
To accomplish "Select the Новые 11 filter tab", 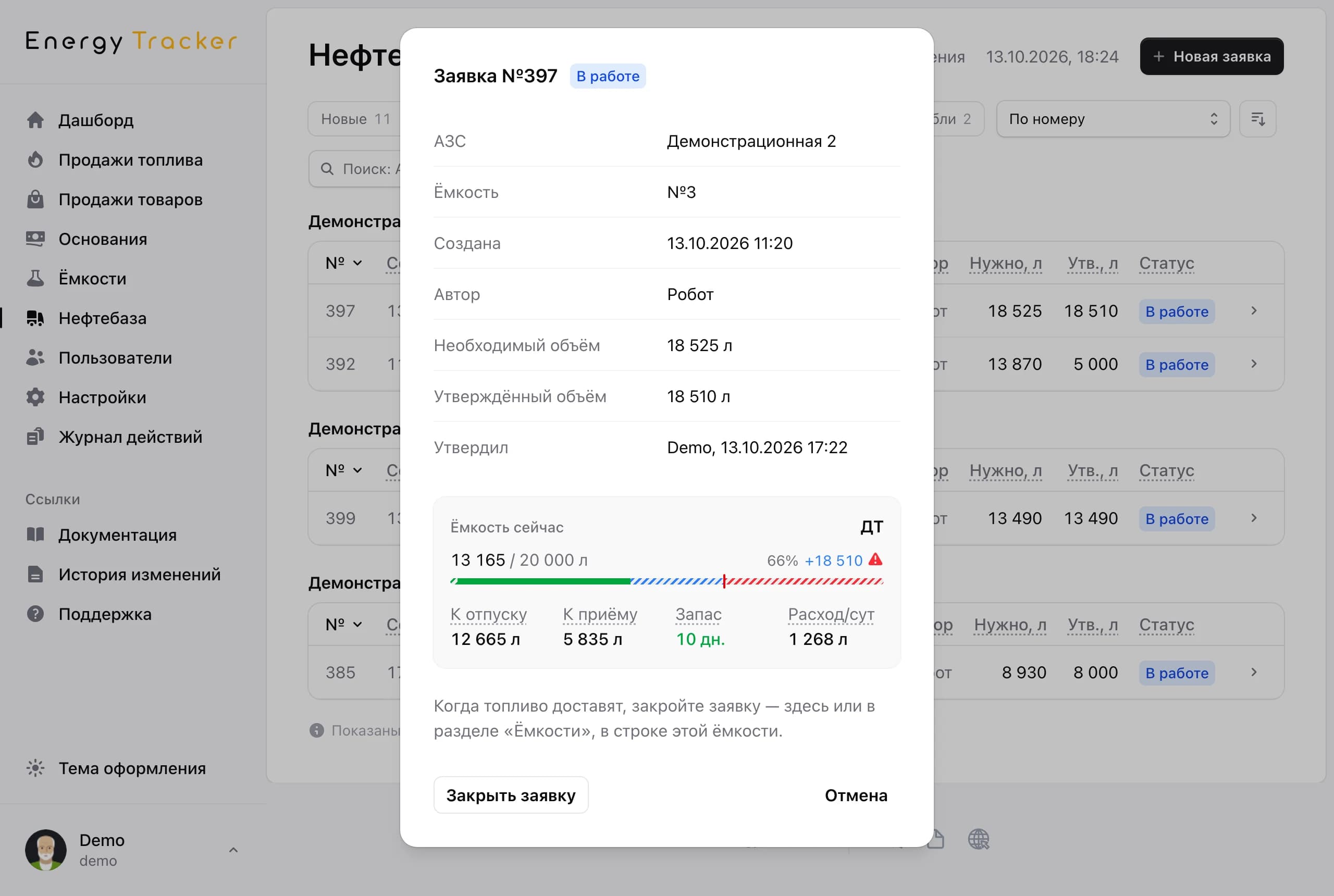I will (355, 119).
